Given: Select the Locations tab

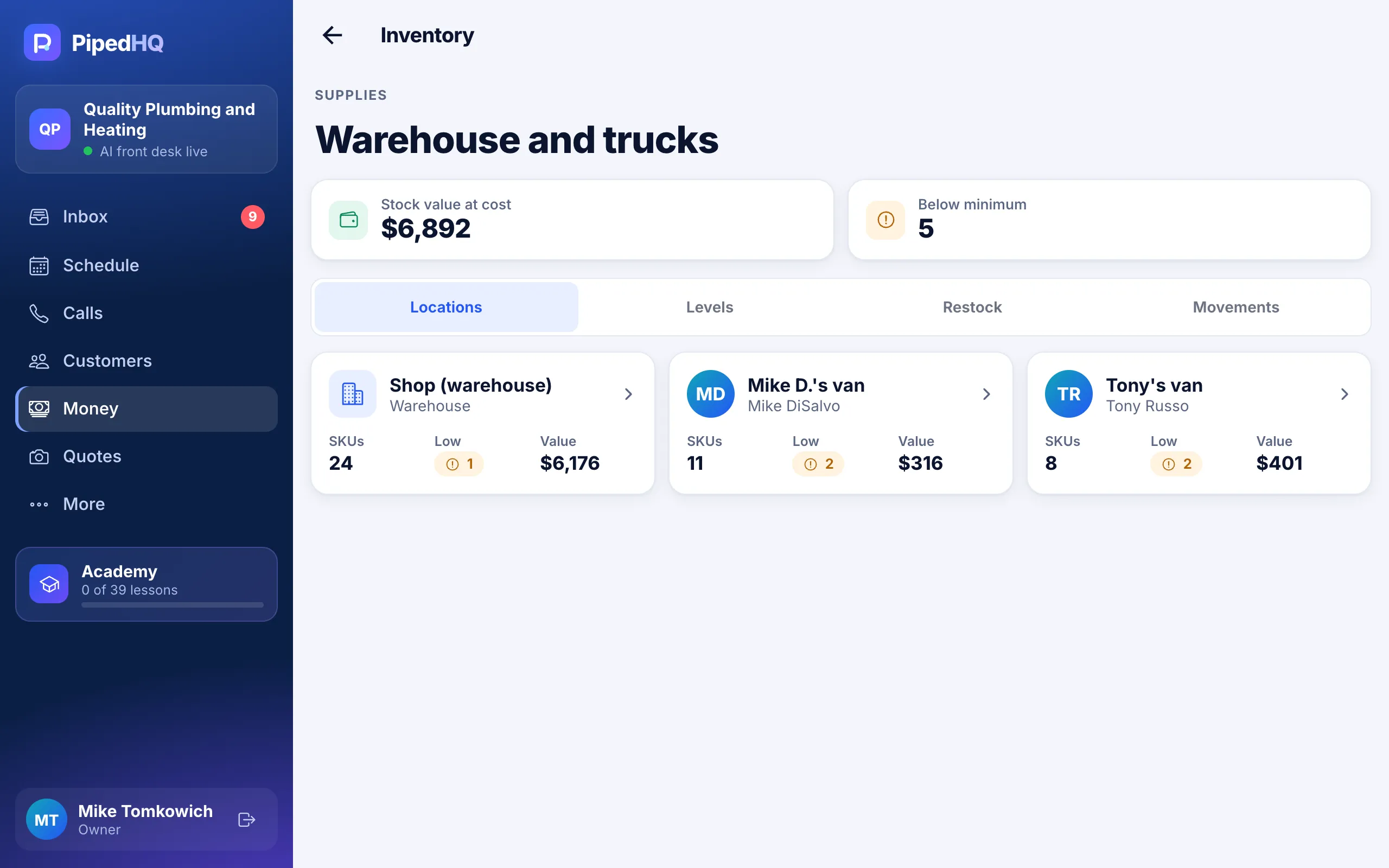Looking at the screenshot, I should (446, 307).
